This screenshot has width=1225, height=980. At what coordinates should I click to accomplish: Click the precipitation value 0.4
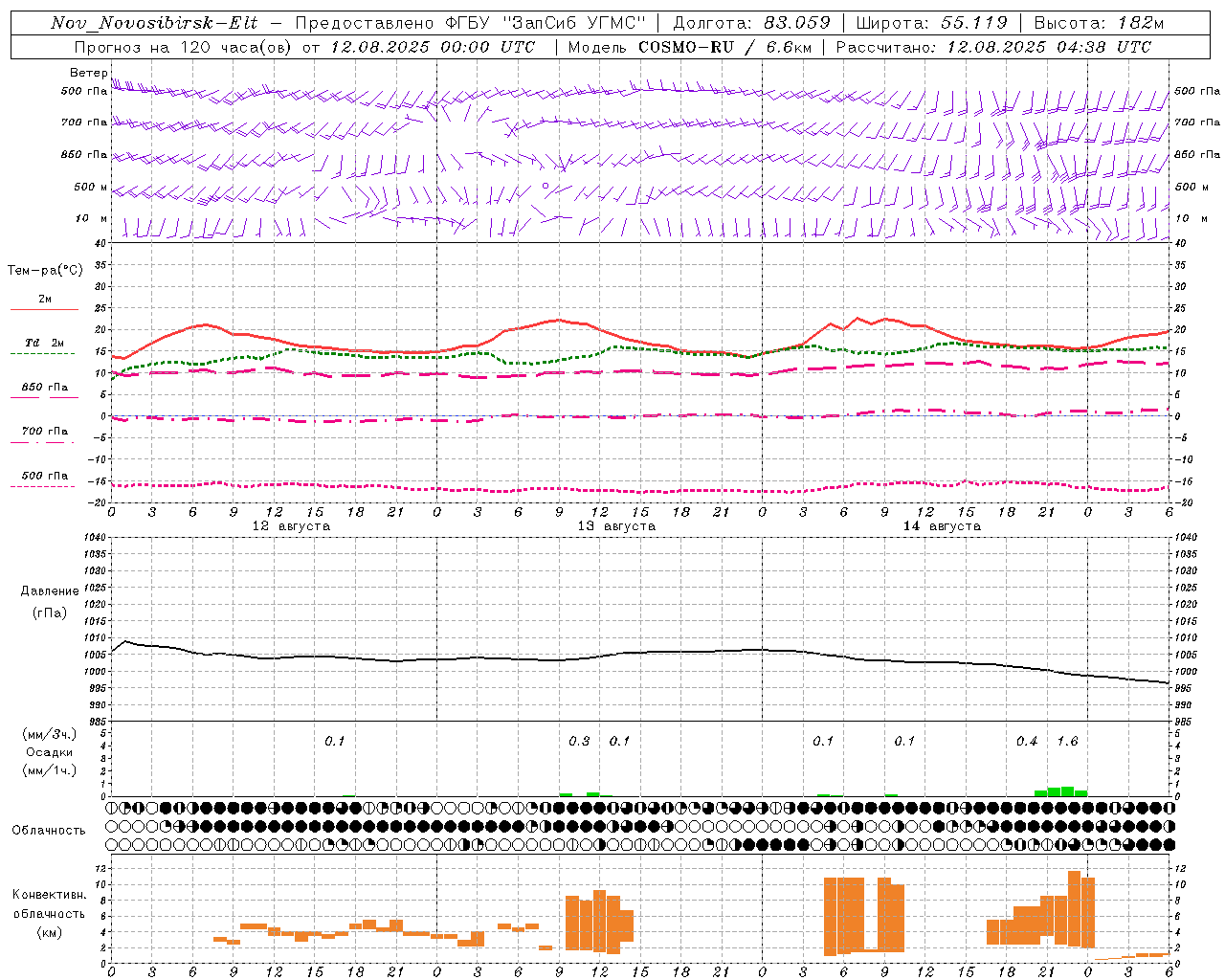pos(1027,741)
